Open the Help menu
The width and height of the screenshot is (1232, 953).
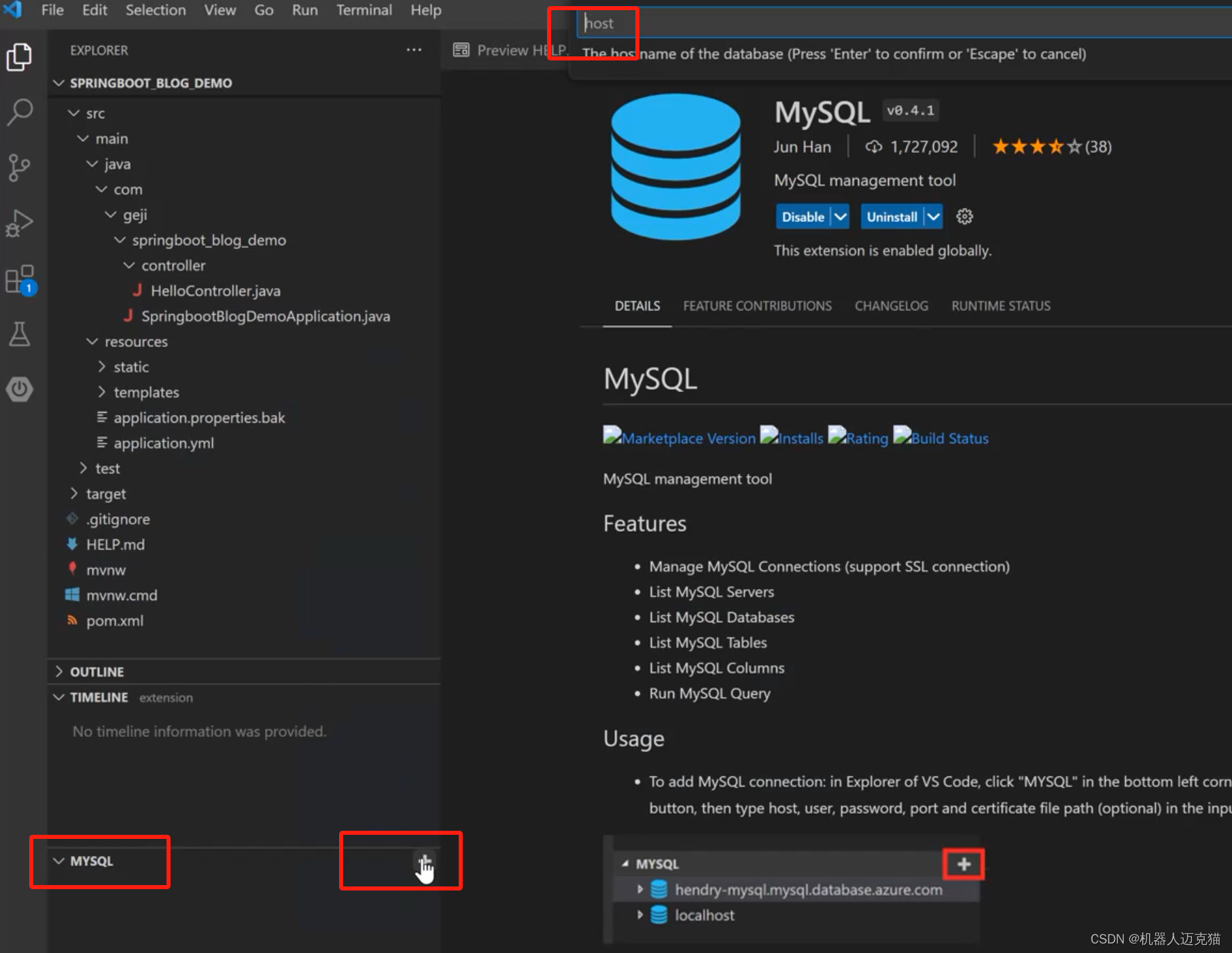(426, 10)
